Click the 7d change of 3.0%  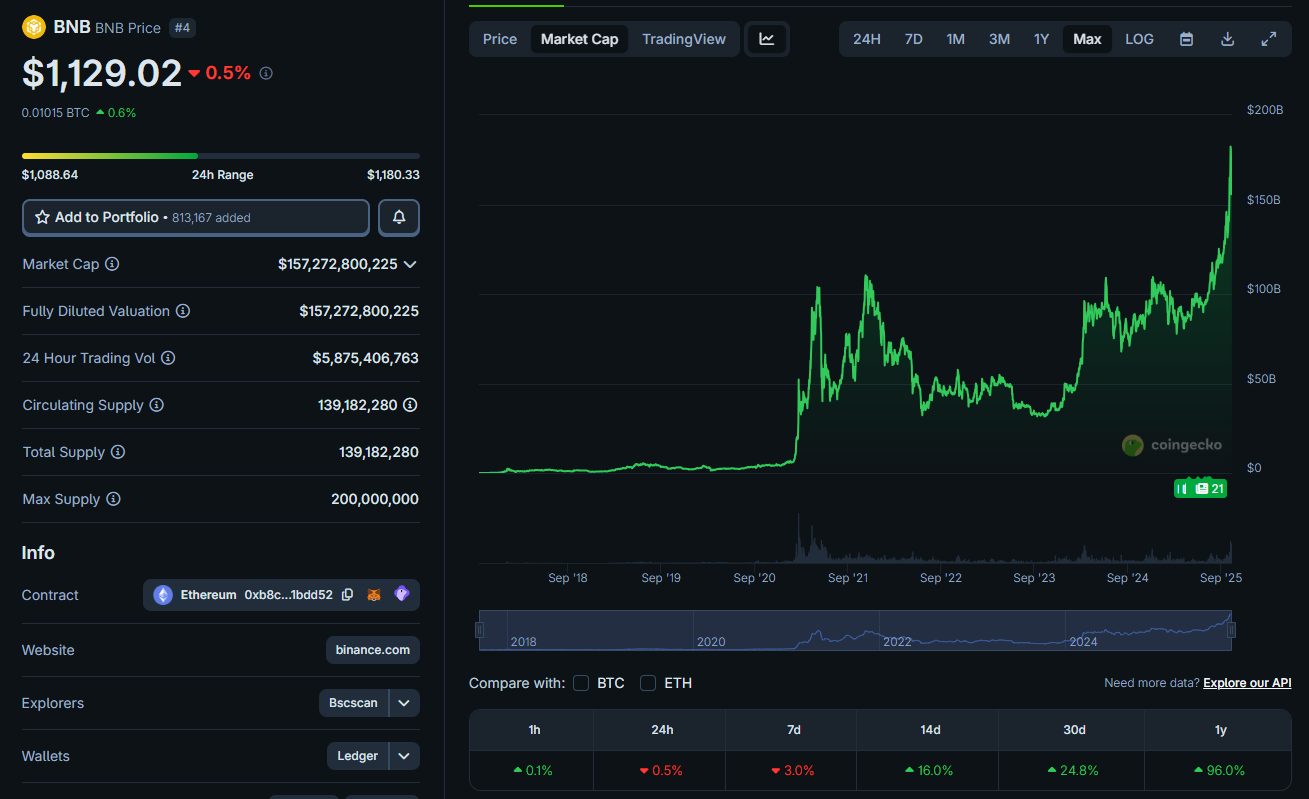(x=793, y=771)
